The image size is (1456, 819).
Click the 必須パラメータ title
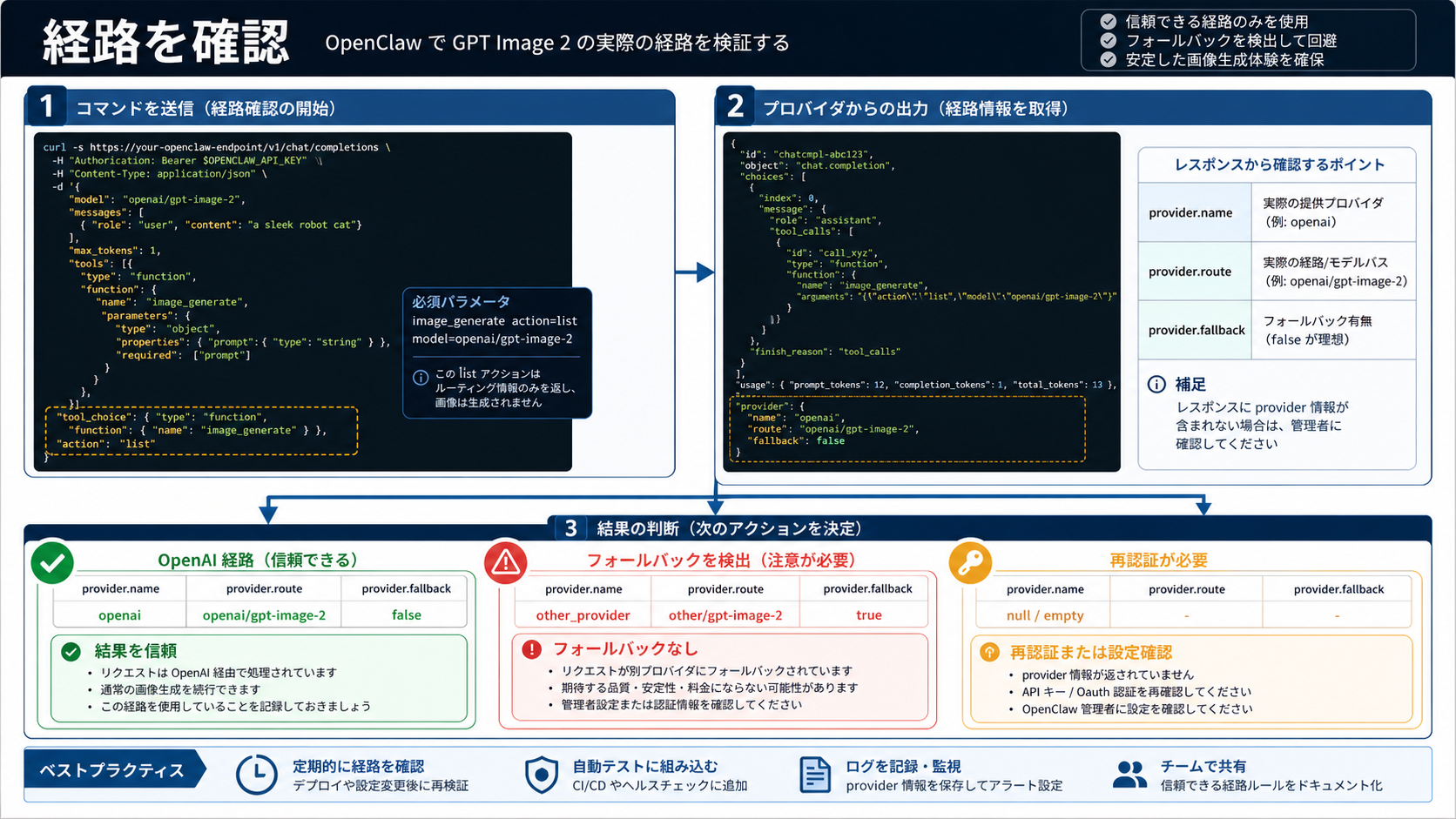[x=461, y=302]
